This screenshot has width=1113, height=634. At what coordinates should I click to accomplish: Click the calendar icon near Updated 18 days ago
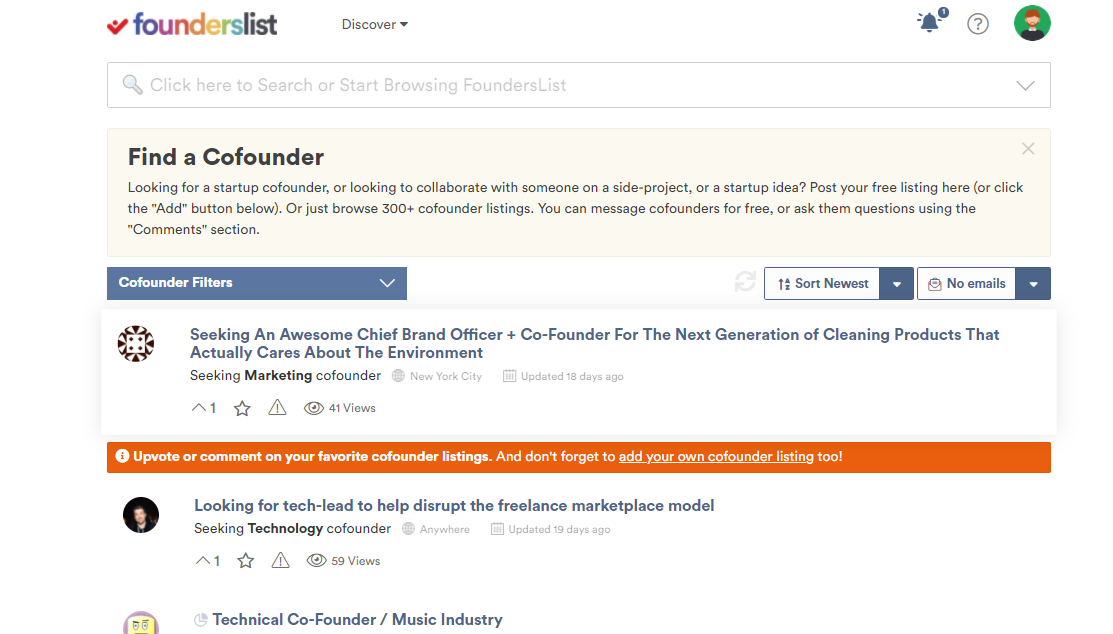point(510,375)
